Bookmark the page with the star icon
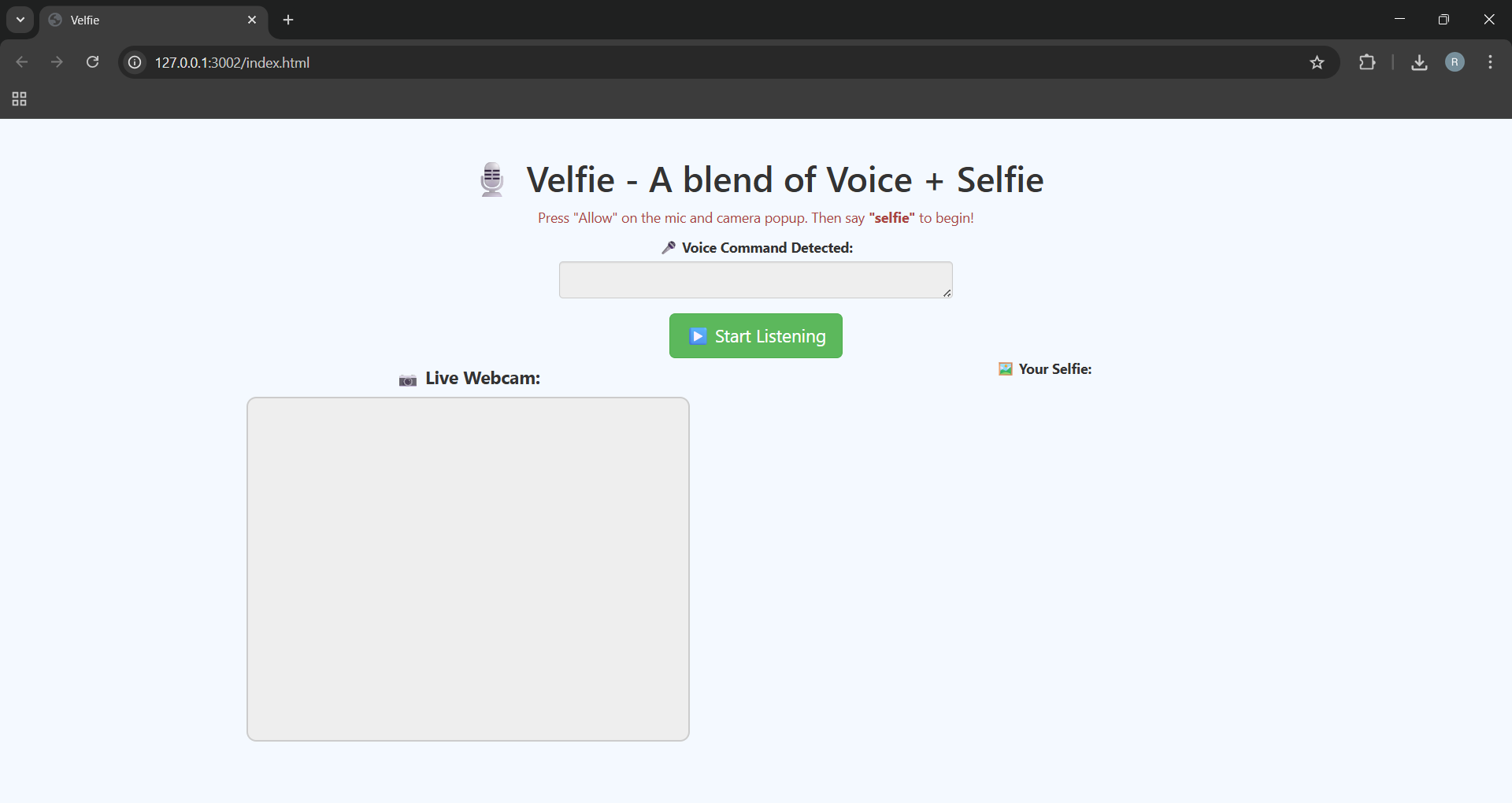 point(1317,62)
